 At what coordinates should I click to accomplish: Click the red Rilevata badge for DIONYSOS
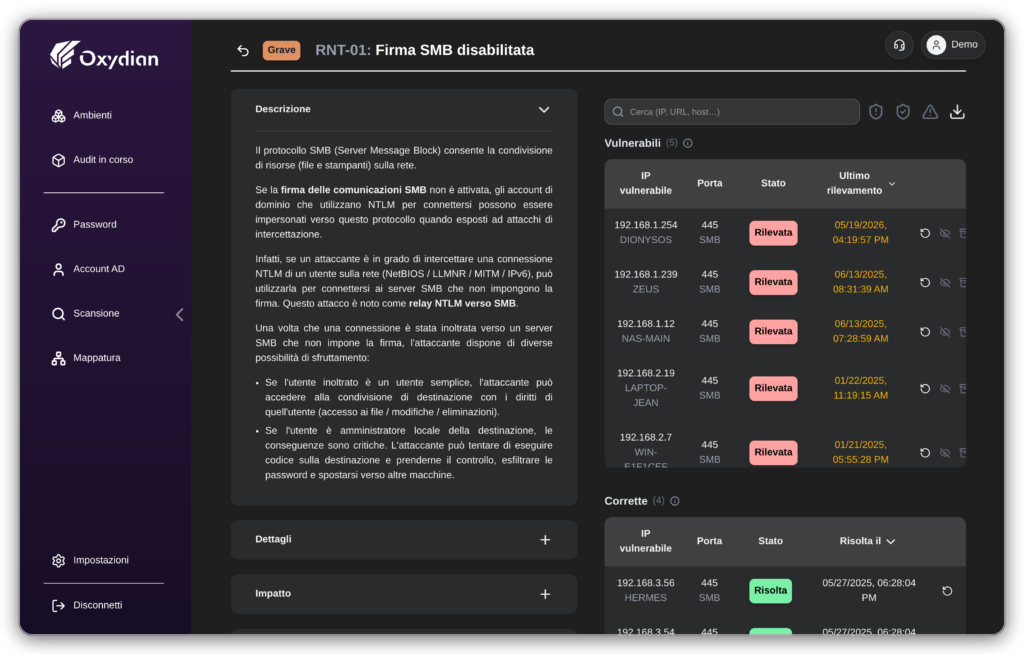773,233
